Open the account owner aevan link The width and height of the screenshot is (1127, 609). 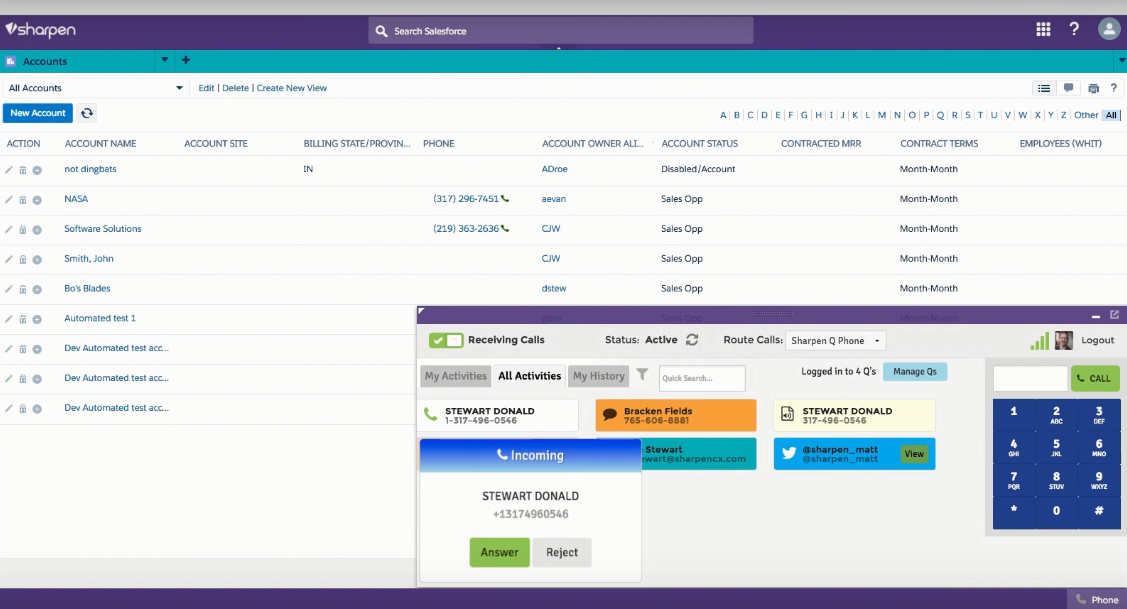[x=553, y=199]
